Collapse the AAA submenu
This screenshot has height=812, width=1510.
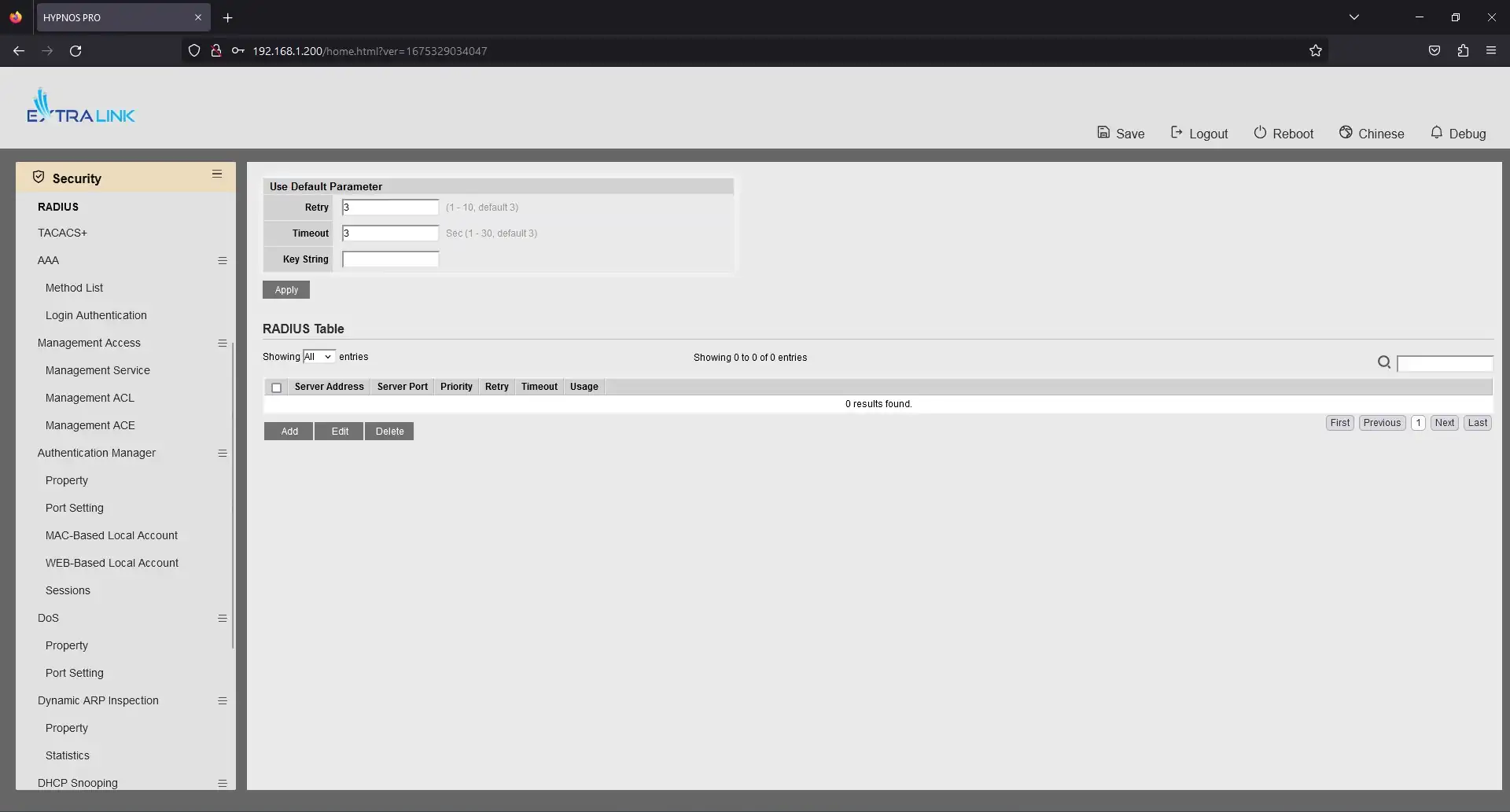click(x=223, y=261)
